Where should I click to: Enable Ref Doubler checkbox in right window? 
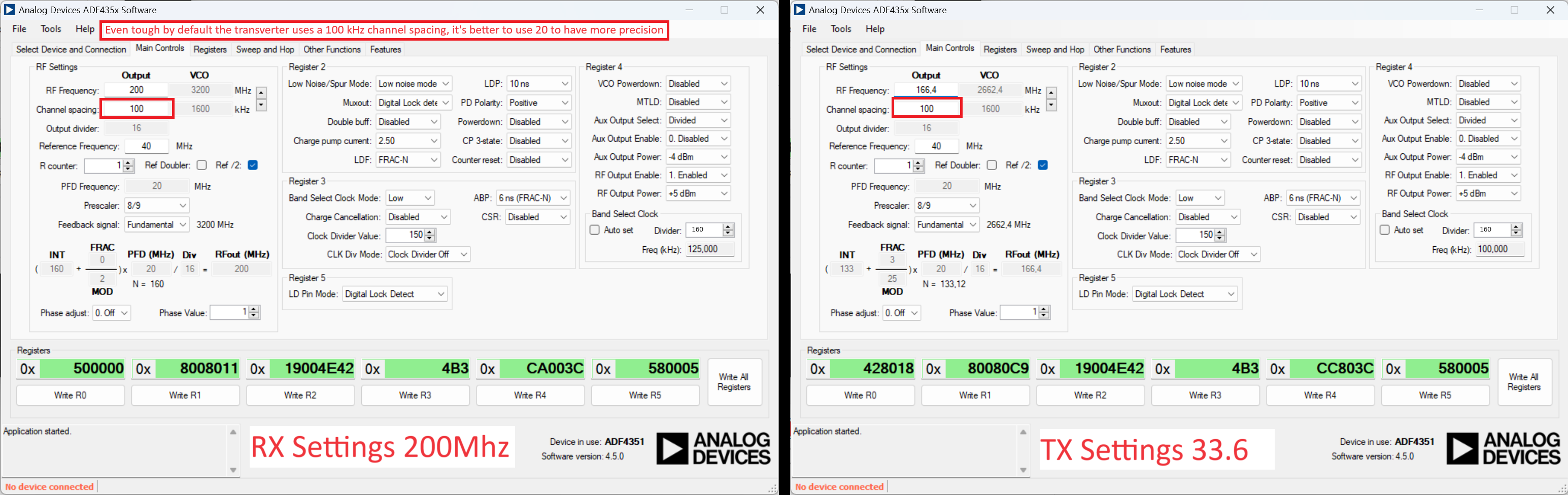992,165
